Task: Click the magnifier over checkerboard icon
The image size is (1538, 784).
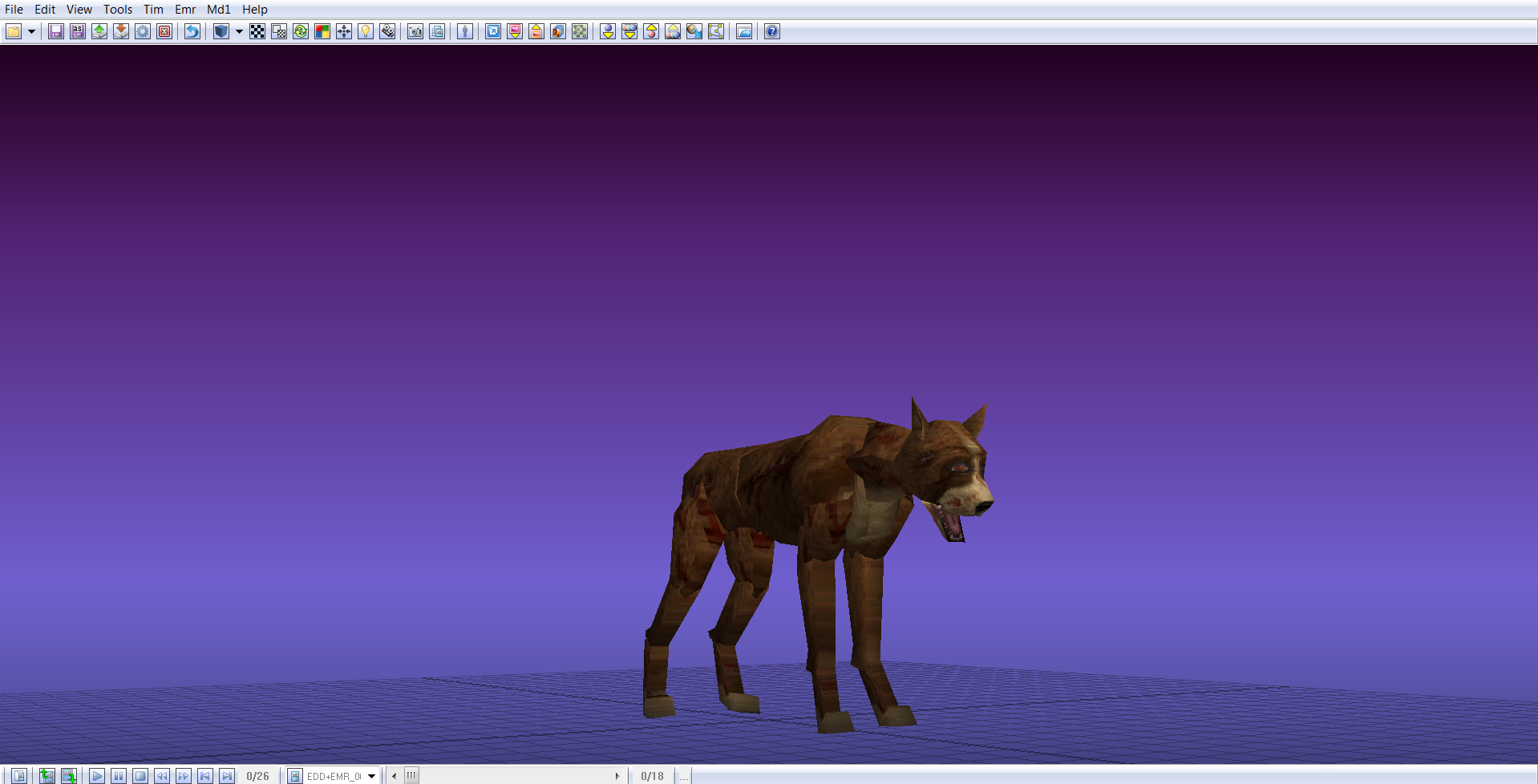Action: point(580,31)
